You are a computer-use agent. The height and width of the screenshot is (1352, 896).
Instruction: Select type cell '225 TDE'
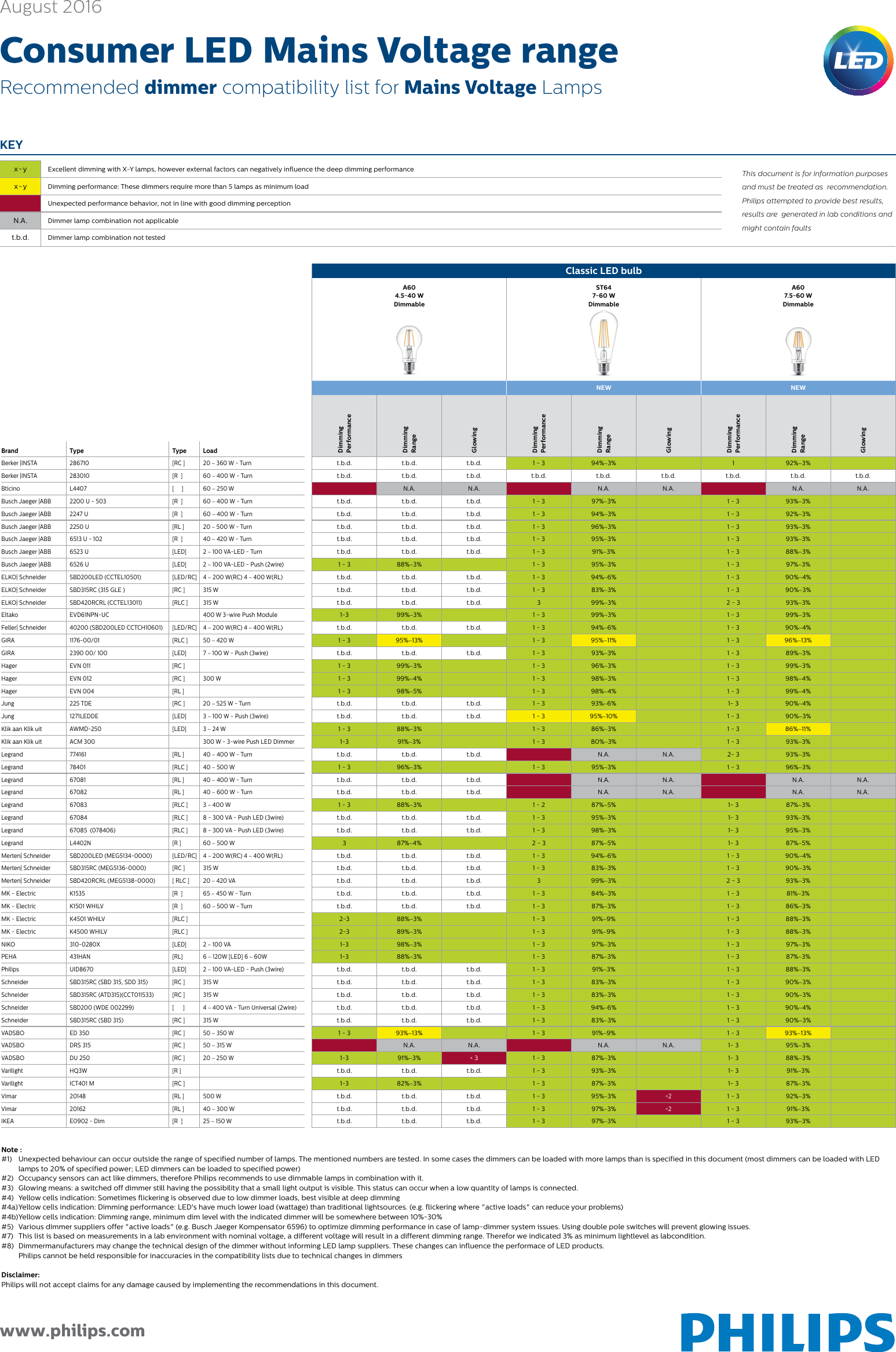(x=81, y=703)
